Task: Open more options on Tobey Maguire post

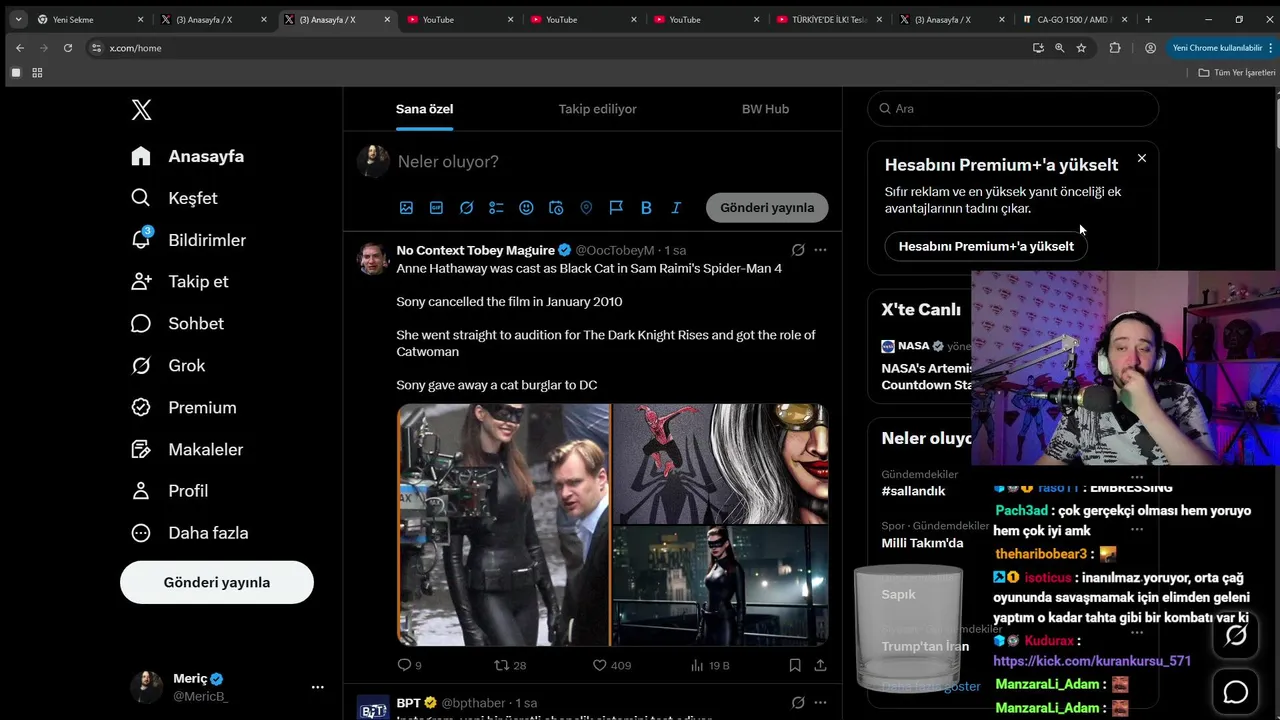Action: pyautogui.click(x=820, y=250)
